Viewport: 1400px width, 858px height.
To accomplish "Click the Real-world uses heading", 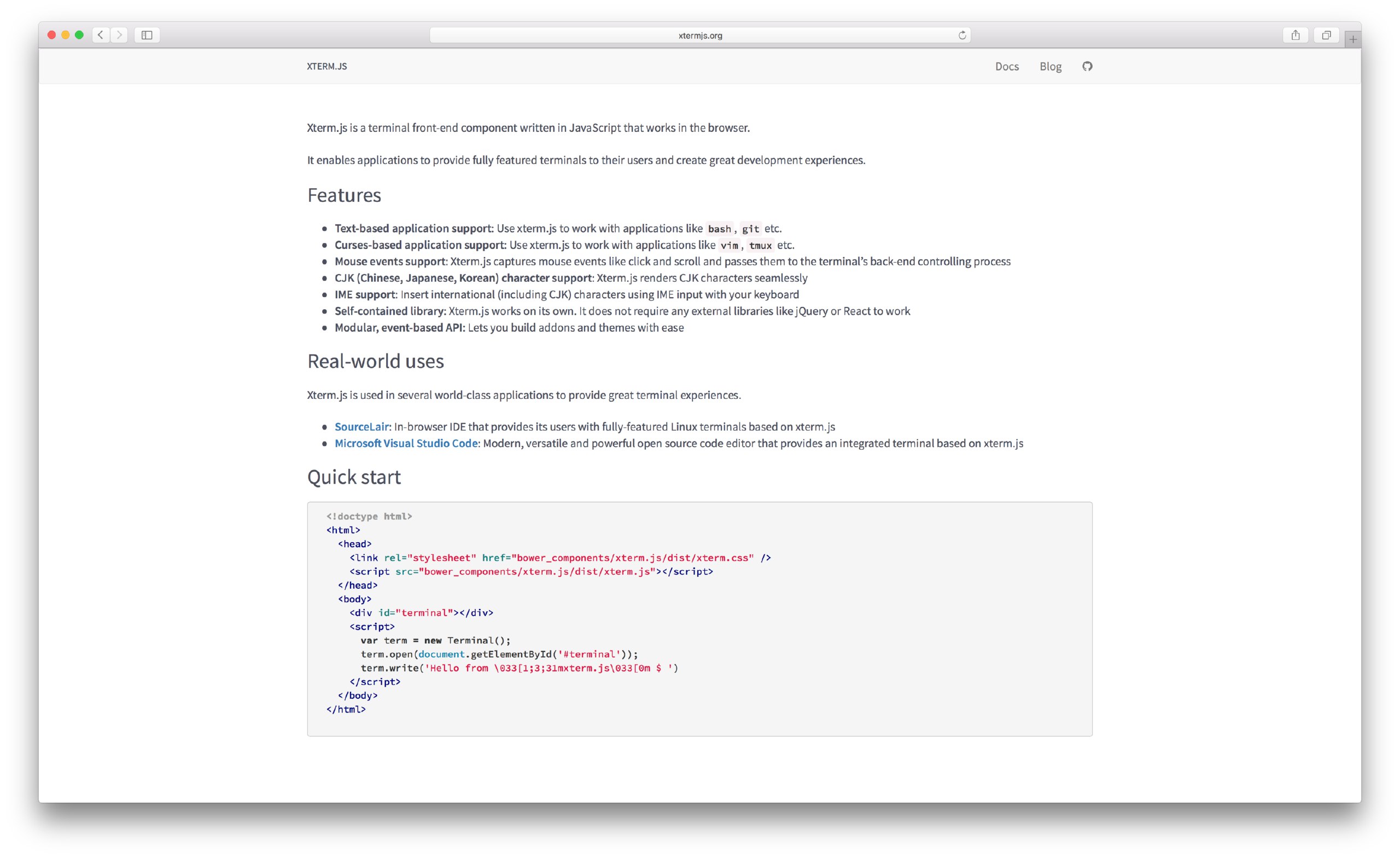I will 376,361.
